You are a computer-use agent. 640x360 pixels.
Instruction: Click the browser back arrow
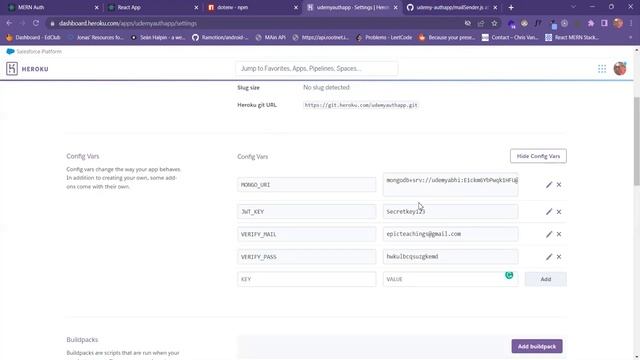pos(9,23)
